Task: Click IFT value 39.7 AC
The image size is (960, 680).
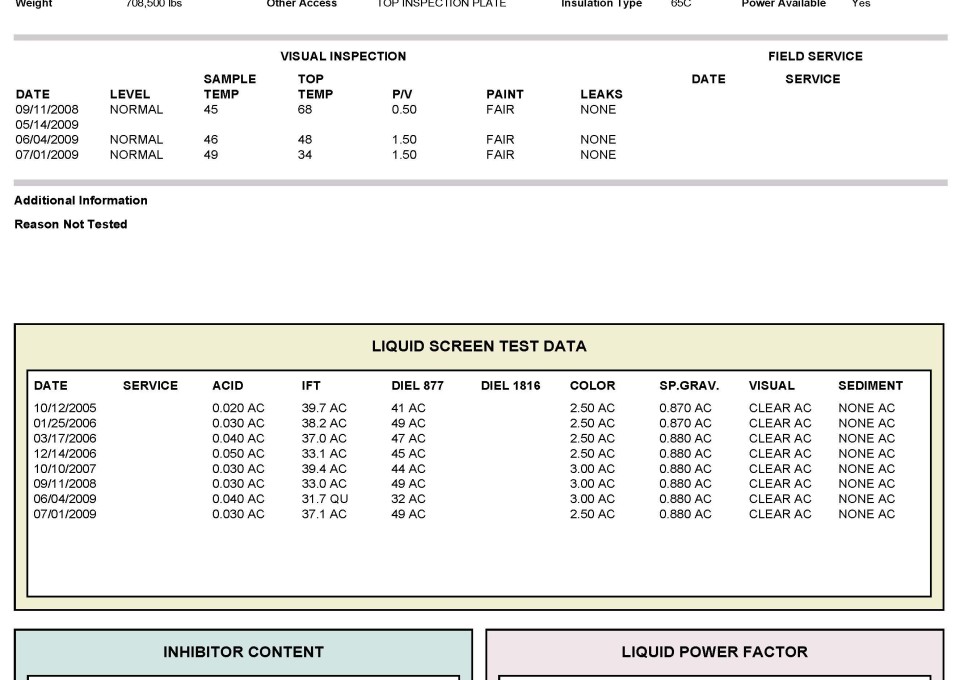Action: pos(324,408)
